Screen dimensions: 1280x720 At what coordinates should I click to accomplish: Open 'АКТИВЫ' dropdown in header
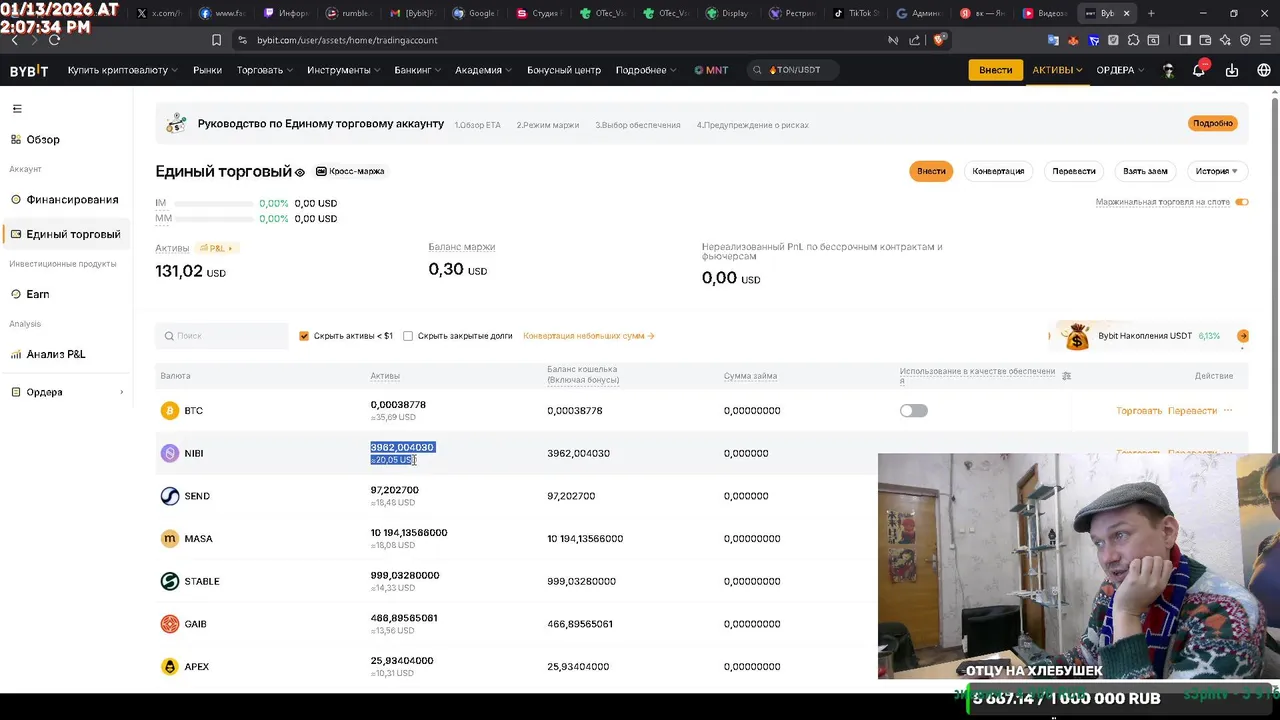click(1058, 70)
